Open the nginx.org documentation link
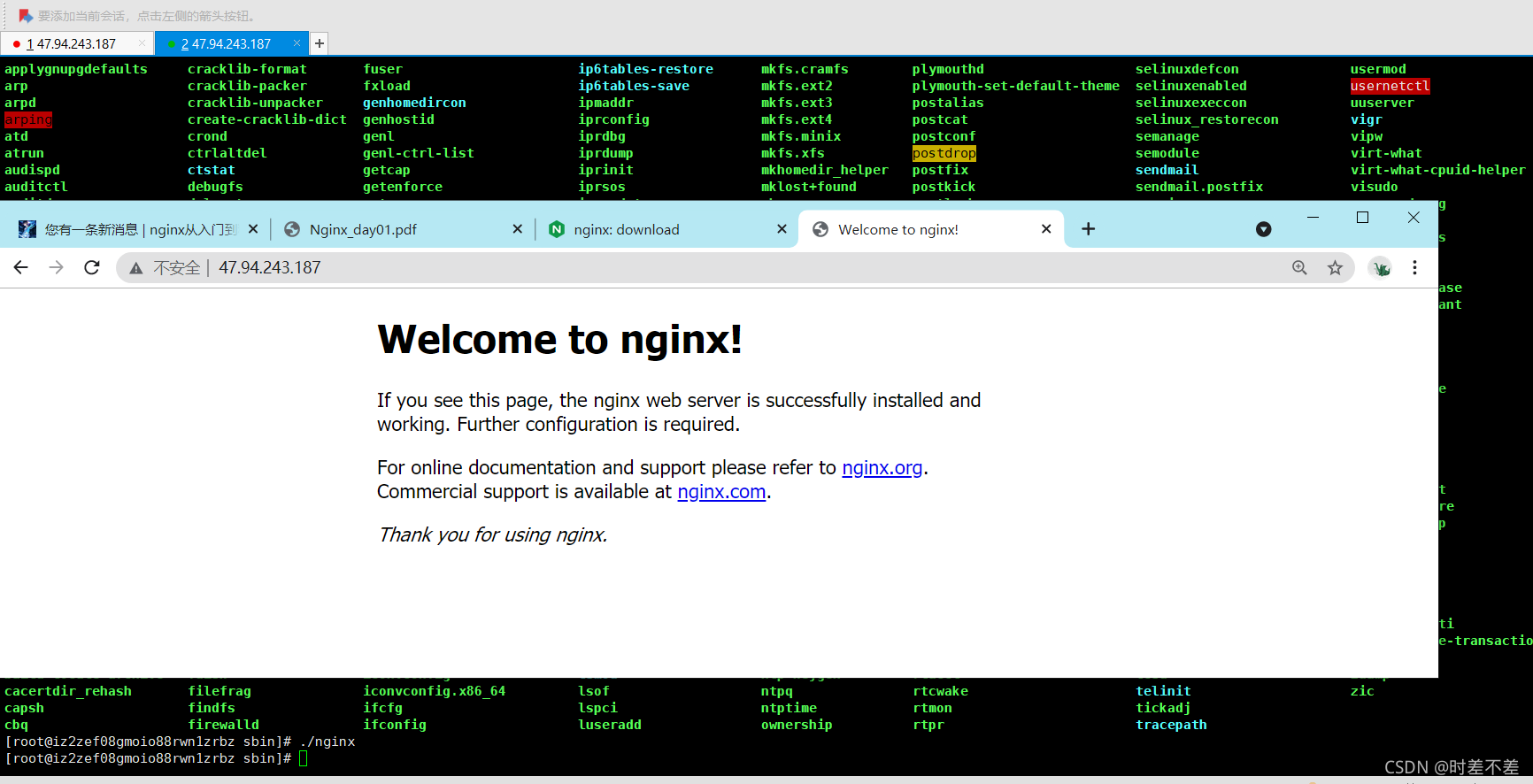The height and width of the screenshot is (784, 1533). [x=882, y=467]
